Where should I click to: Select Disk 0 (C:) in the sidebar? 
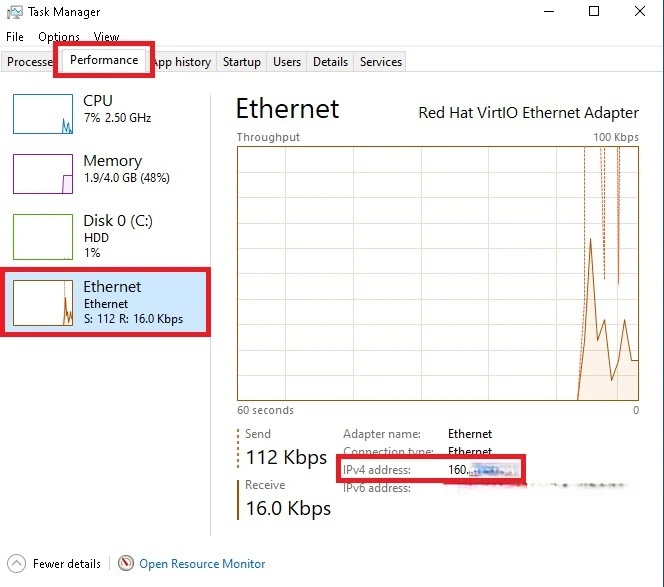(106, 236)
